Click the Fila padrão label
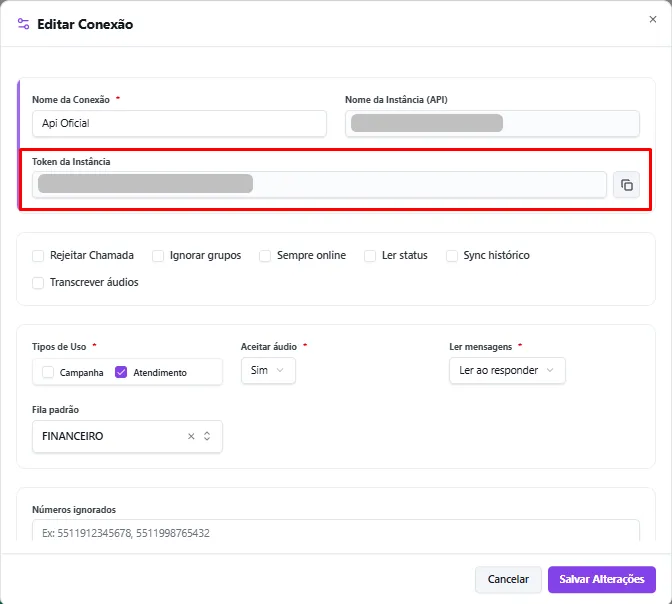 pos(55,409)
